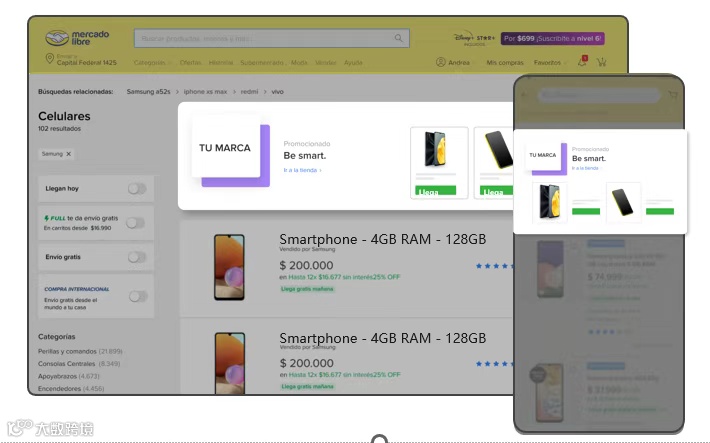Open Ayuda in the navigation
Image resolution: width=710 pixels, height=443 pixels.
point(353,63)
